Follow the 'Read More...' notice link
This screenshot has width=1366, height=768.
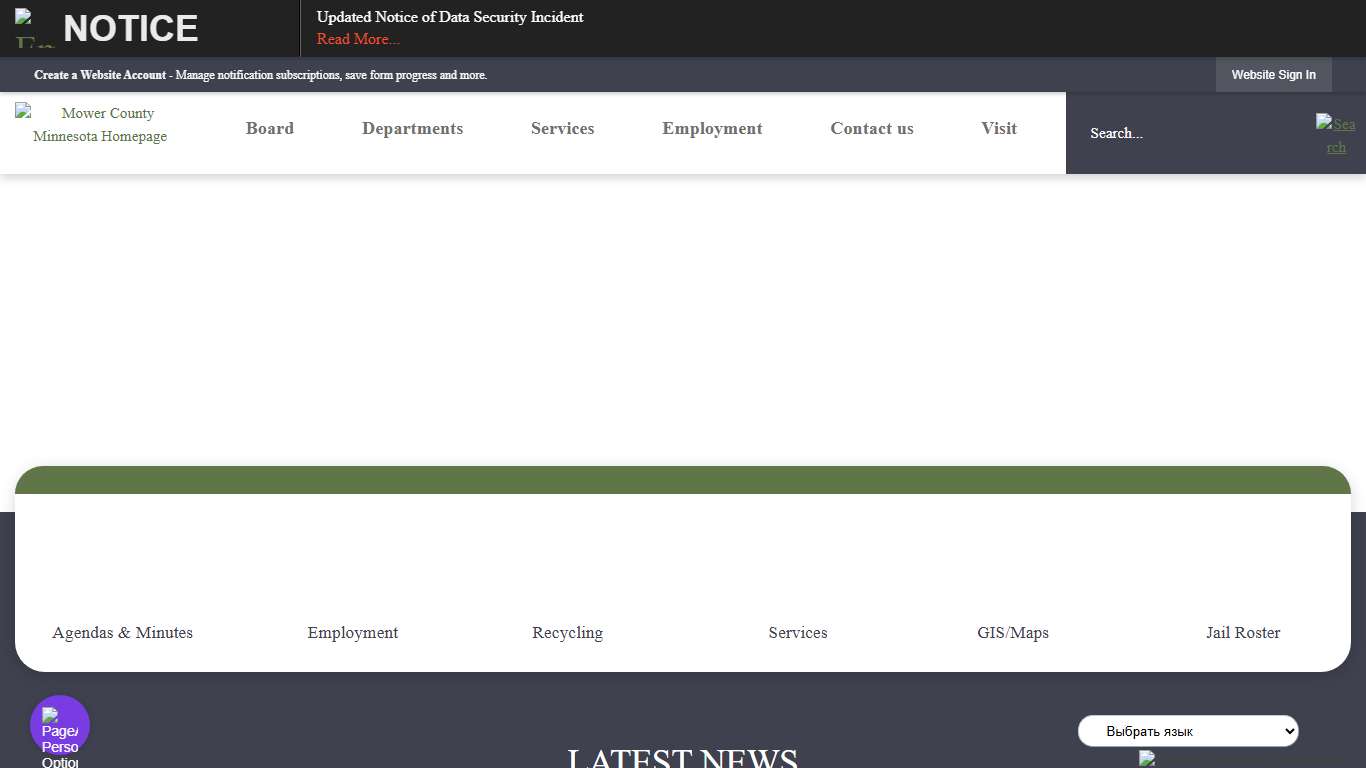click(x=357, y=39)
